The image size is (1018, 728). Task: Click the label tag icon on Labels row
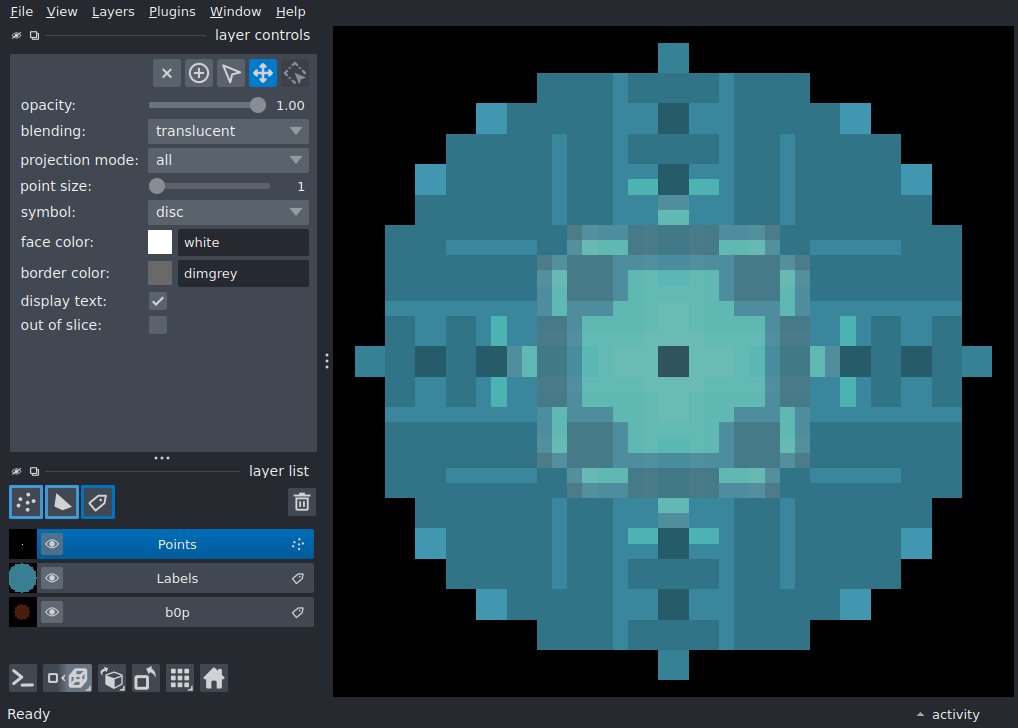(x=298, y=578)
